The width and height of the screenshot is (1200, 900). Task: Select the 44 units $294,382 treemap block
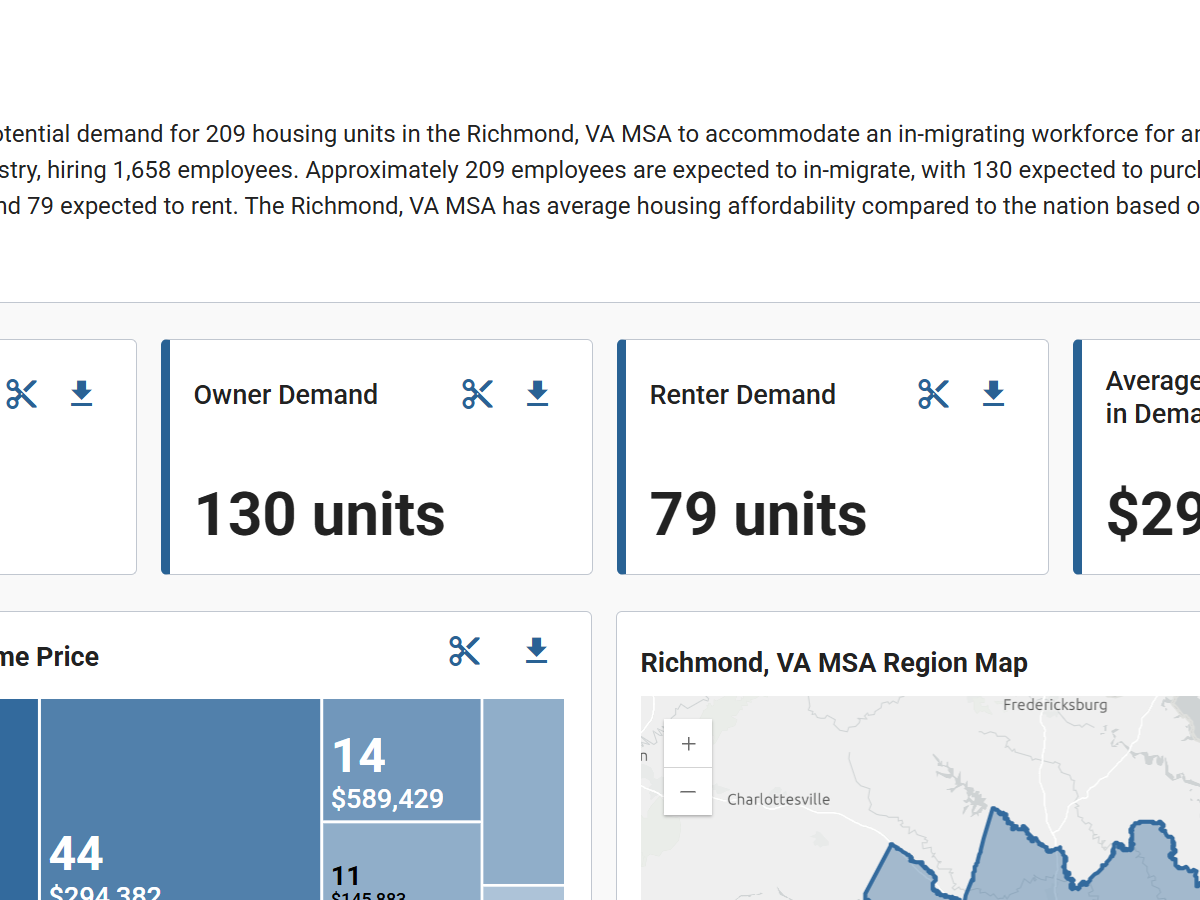[x=180, y=800]
